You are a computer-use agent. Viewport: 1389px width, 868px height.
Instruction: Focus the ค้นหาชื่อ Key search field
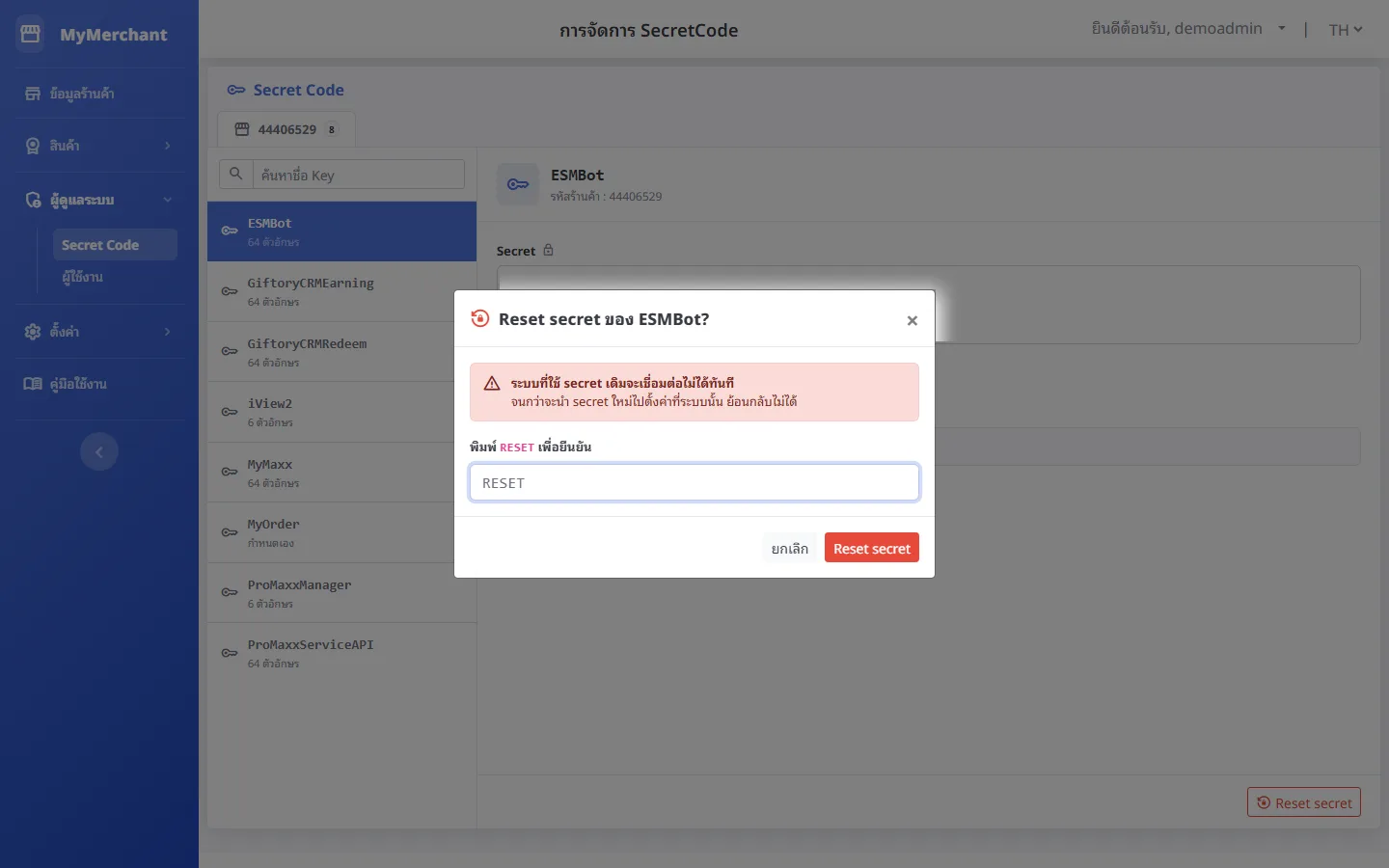358,175
